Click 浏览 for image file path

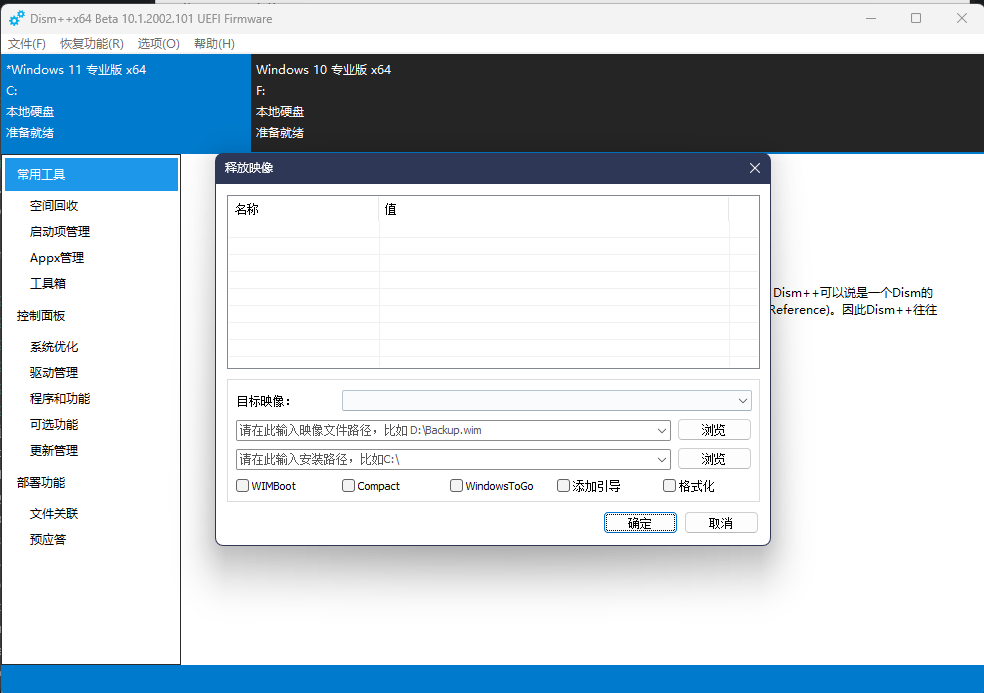(714, 430)
